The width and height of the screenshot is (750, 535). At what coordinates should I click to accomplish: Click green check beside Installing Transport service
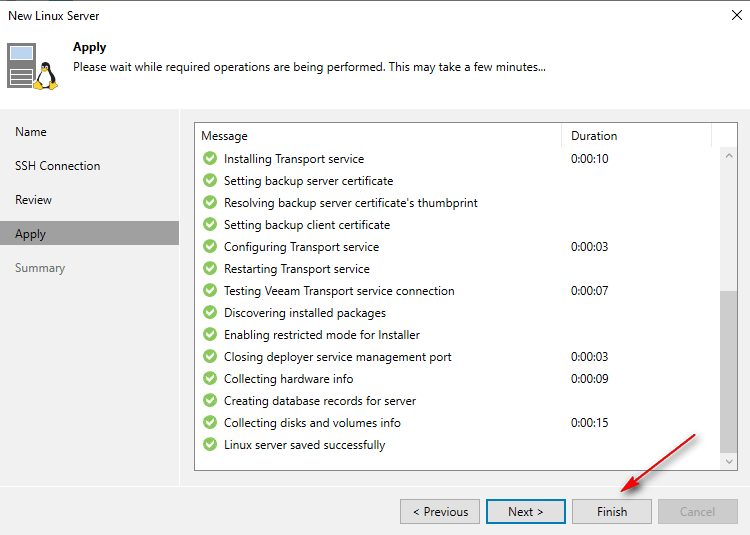coord(210,159)
